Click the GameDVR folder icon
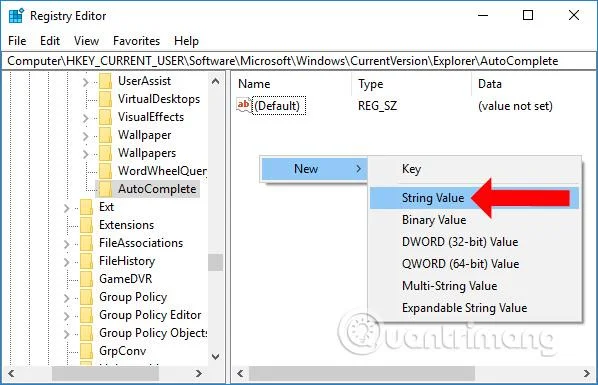 coord(87,279)
